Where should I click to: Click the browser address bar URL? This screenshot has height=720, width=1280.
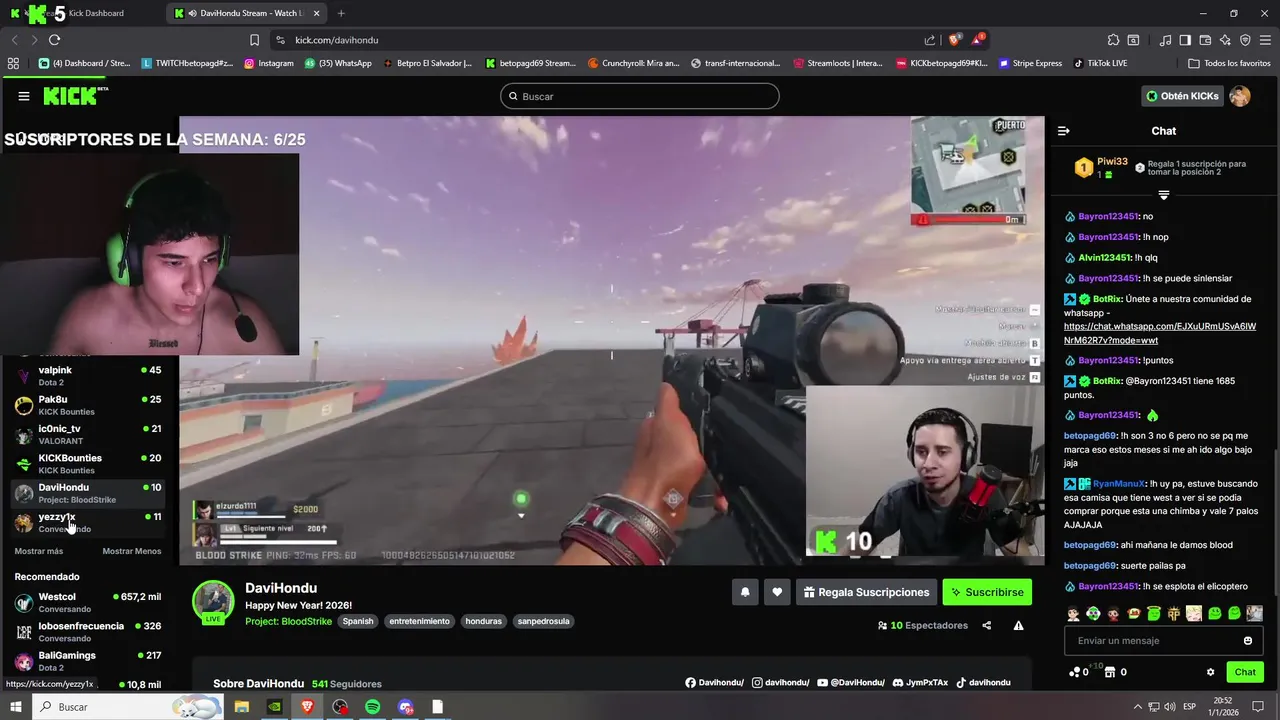click(x=337, y=40)
